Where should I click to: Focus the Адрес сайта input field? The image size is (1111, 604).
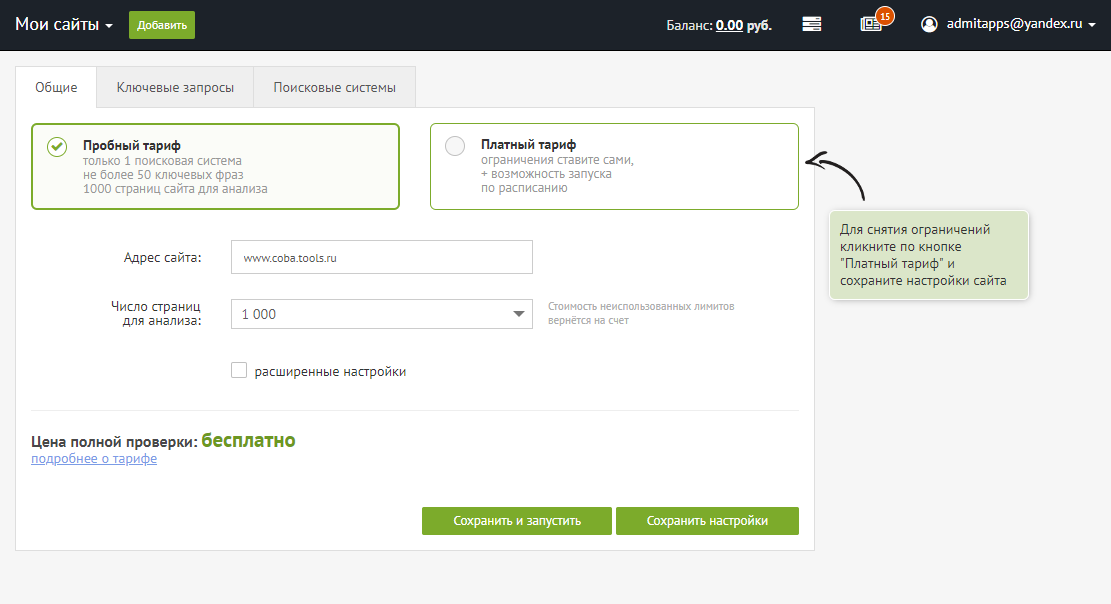382,257
